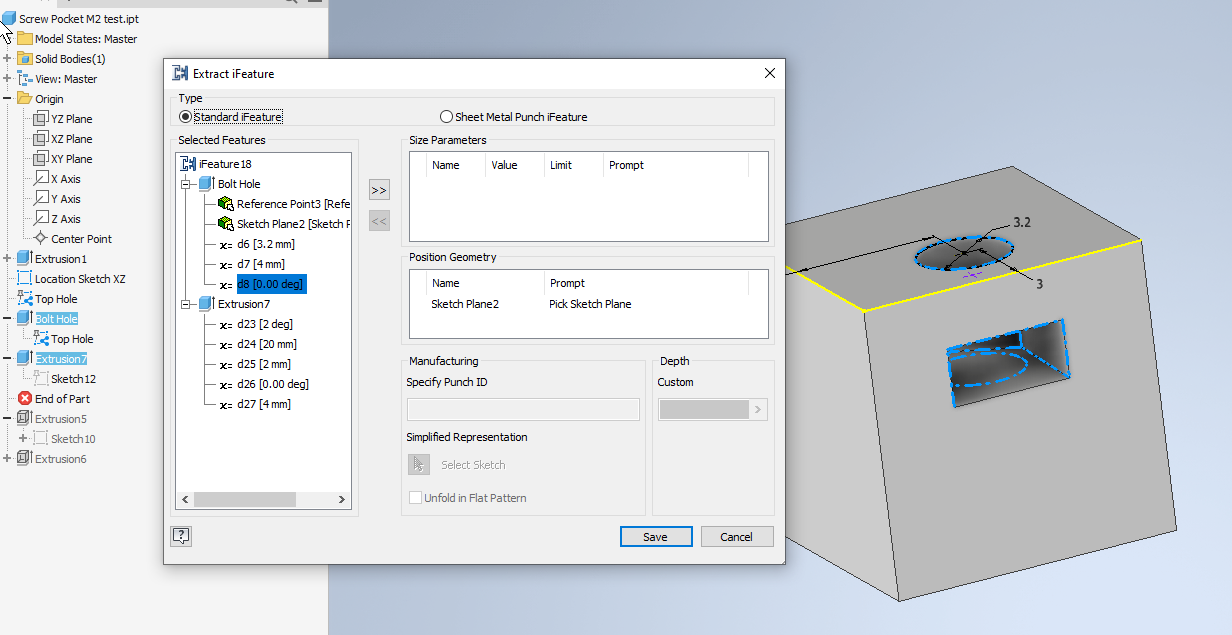Collapse Extrusion7 node in browser
The image size is (1232, 635).
click(7, 359)
